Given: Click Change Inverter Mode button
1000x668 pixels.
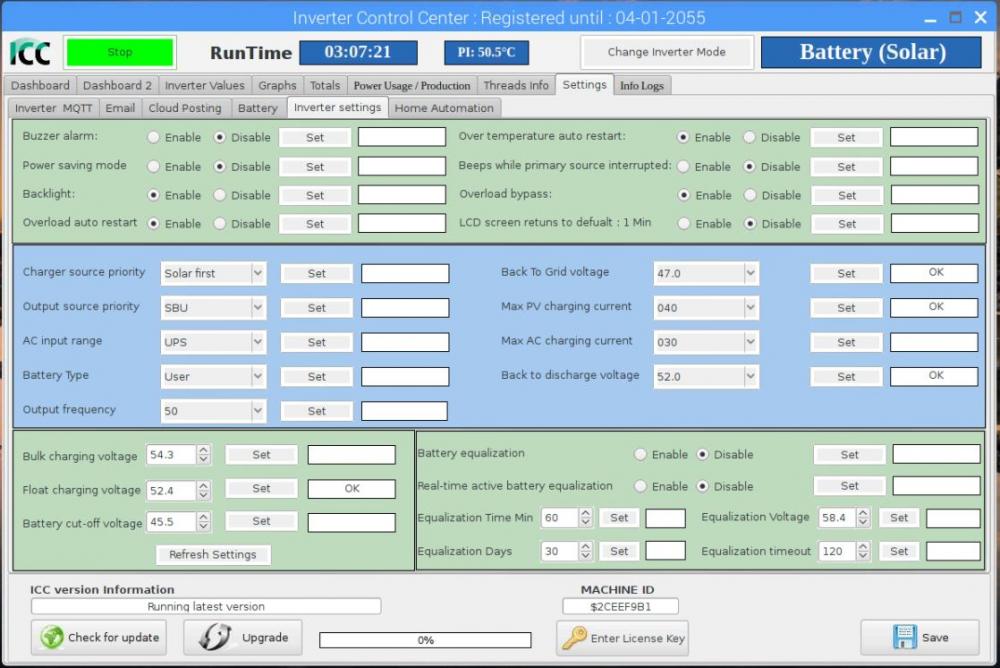Looking at the screenshot, I should tap(666, 52).
